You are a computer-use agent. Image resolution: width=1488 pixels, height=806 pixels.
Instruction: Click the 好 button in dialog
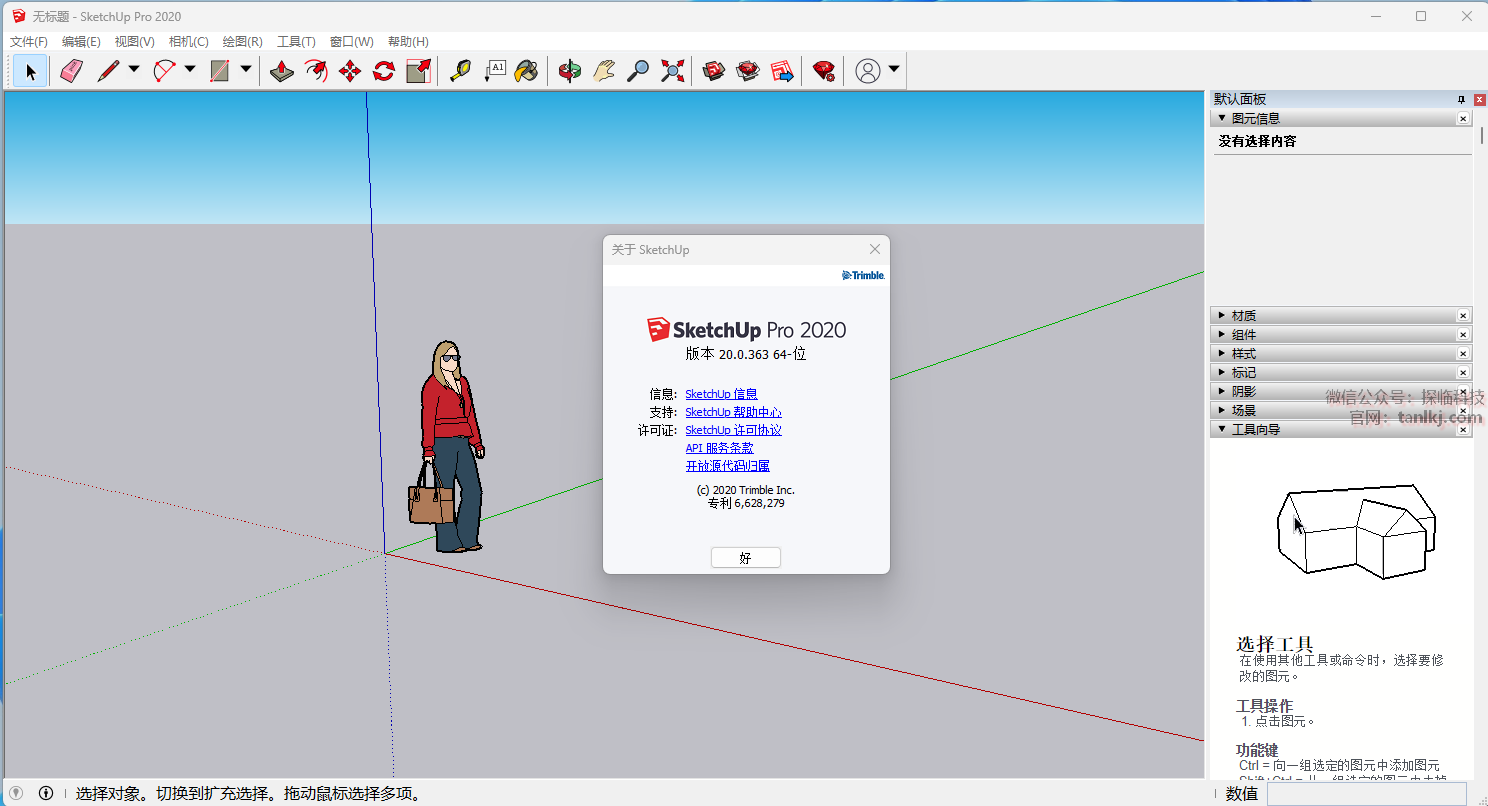click(745, 558)
